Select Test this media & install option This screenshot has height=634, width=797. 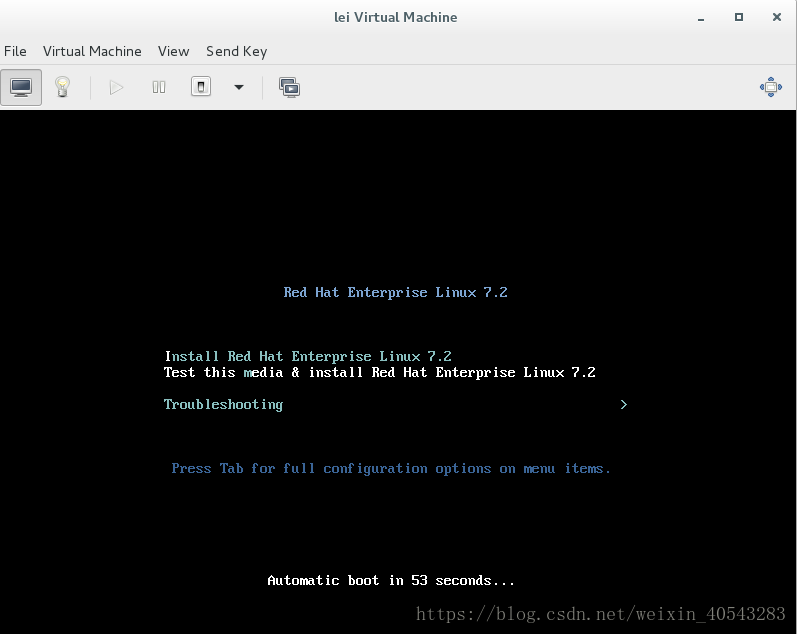(380, 372)
